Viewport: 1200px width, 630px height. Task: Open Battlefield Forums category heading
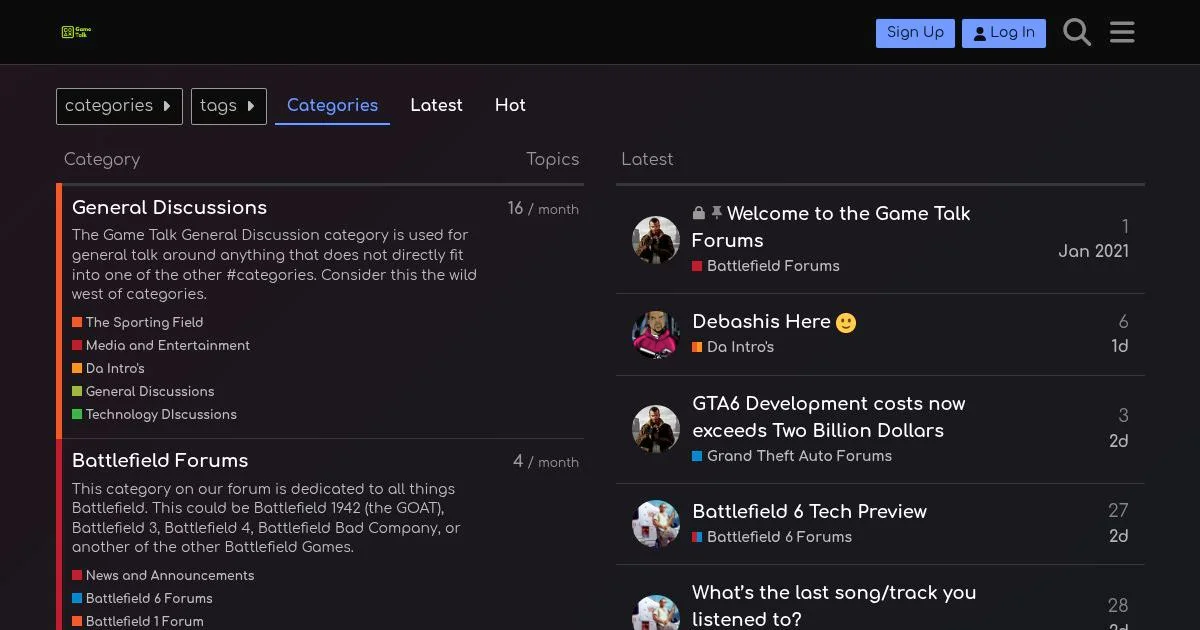[x=160, y=461]
